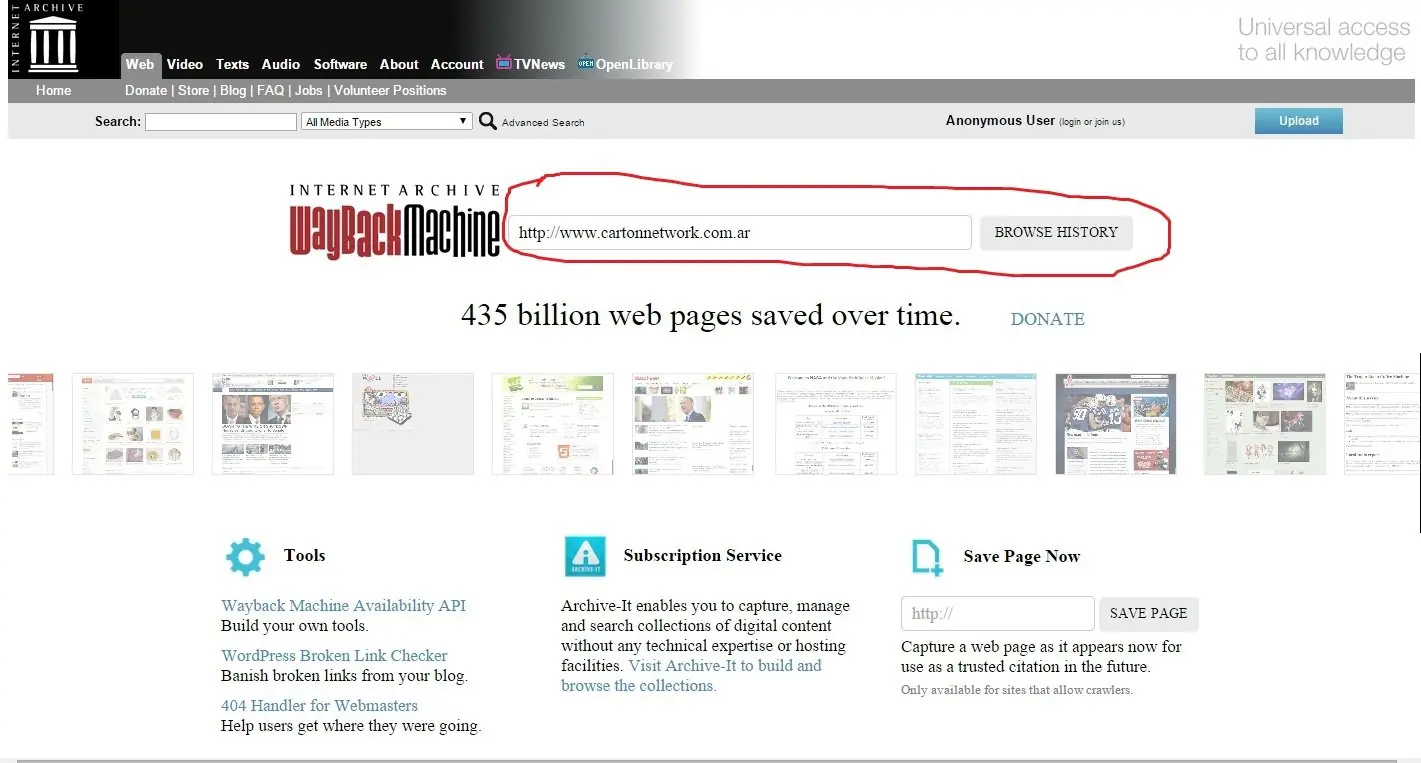Viewport: 1421px width, 763px height.
Task: Click the BROWSE HISTORY button
Action: pos(1056,232)
